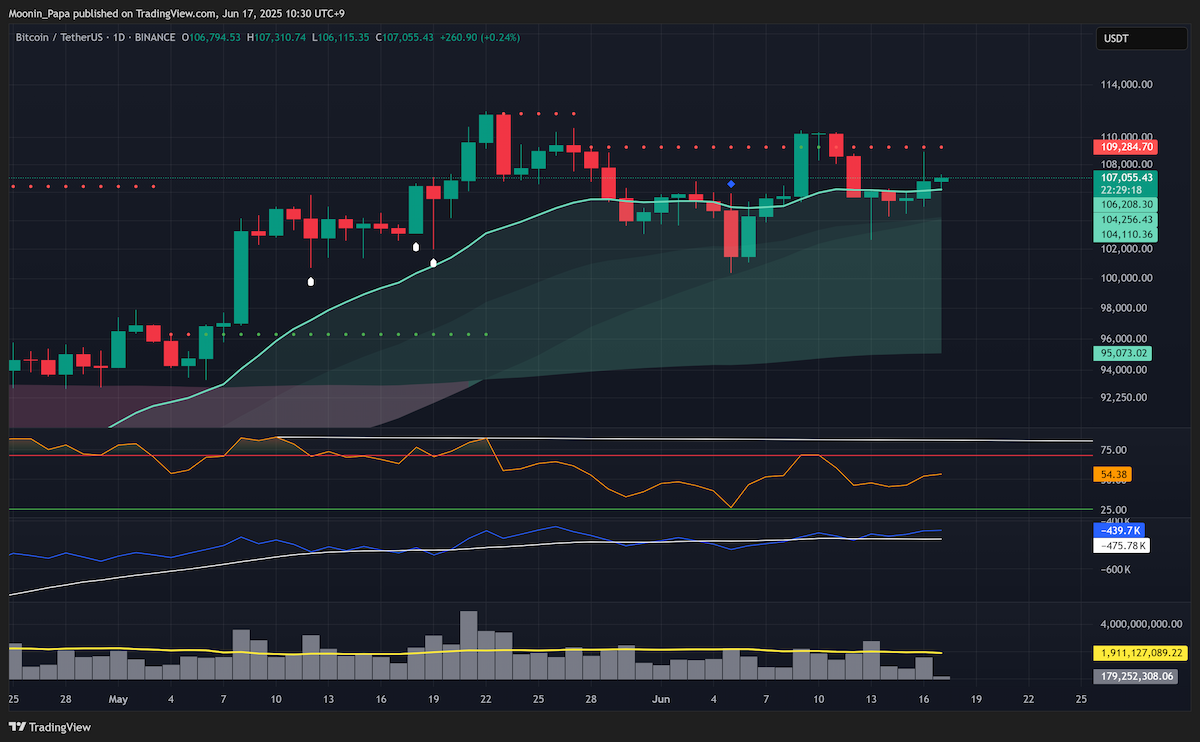Click the white -475.78K indicator label
The height and width of the screenshot is (742, 1200).
point(1122,546)
